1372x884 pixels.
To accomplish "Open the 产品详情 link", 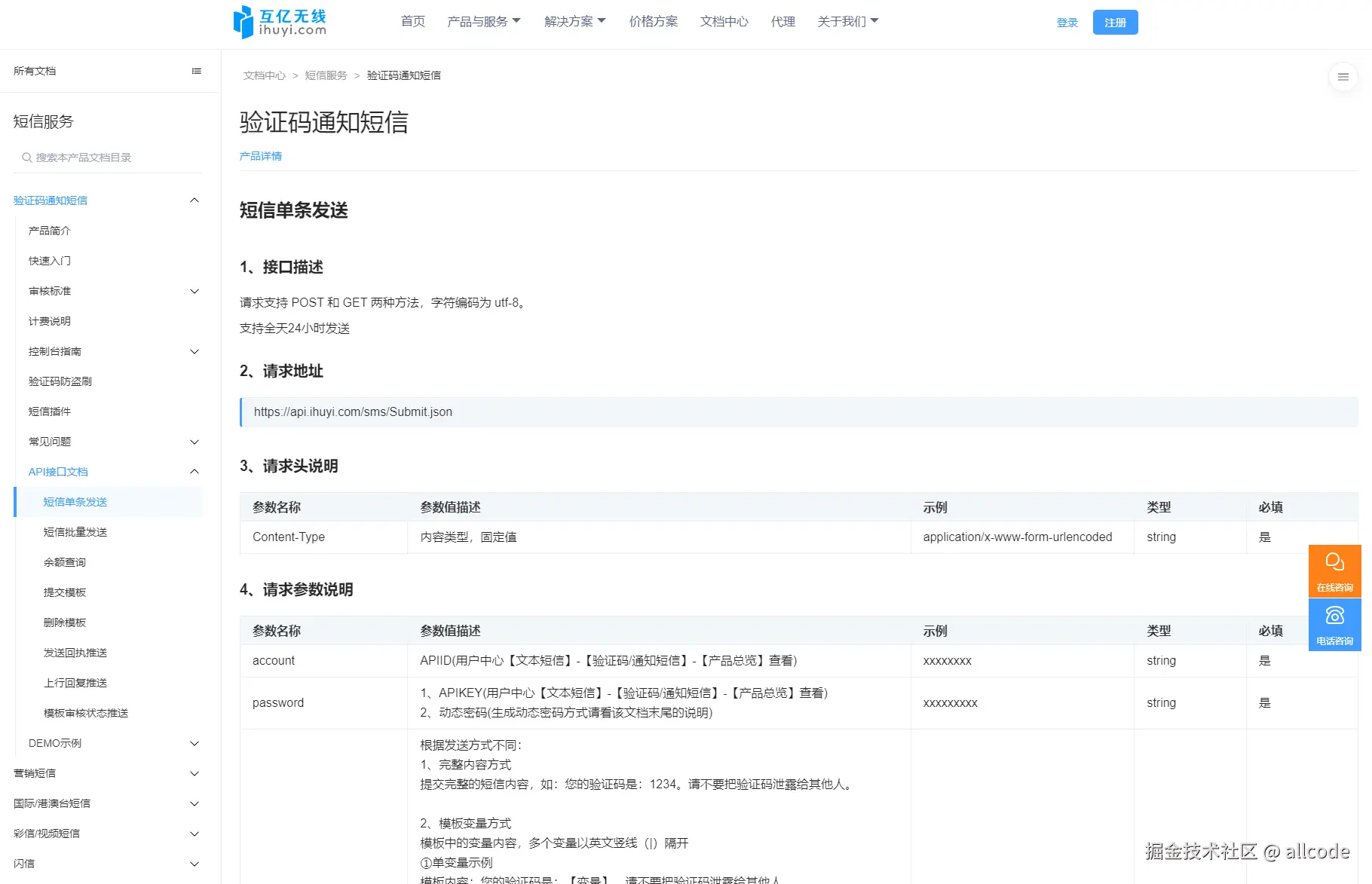I will coord(261,156).
